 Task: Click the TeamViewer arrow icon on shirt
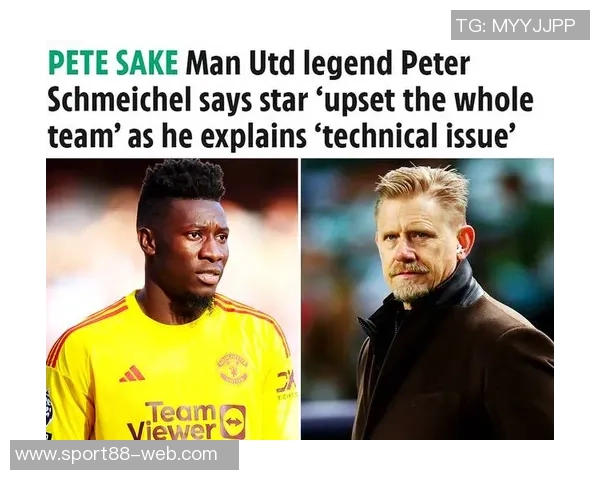pos(233,421)
